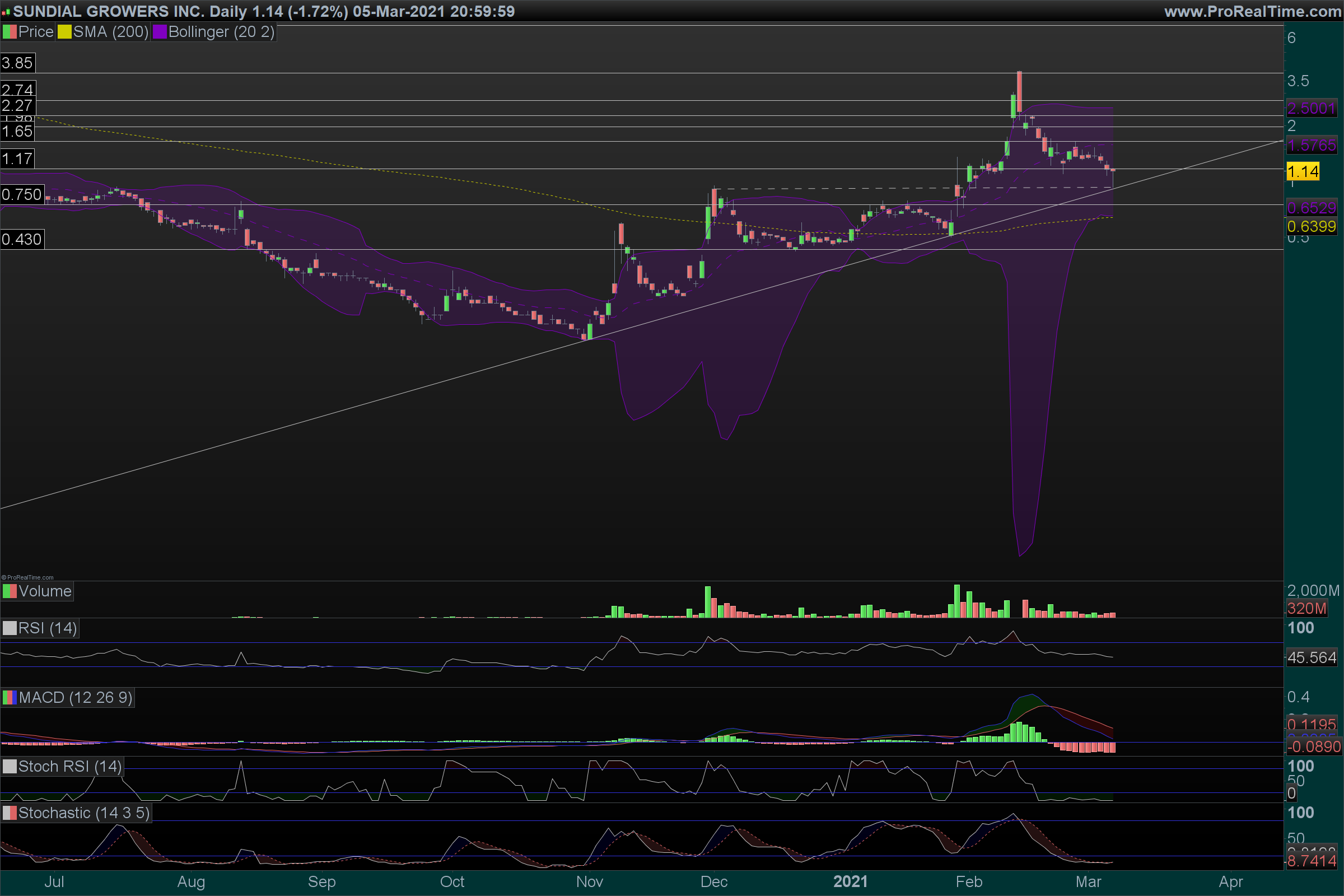Click the RSI (14) legend icon

pos(10,628)
